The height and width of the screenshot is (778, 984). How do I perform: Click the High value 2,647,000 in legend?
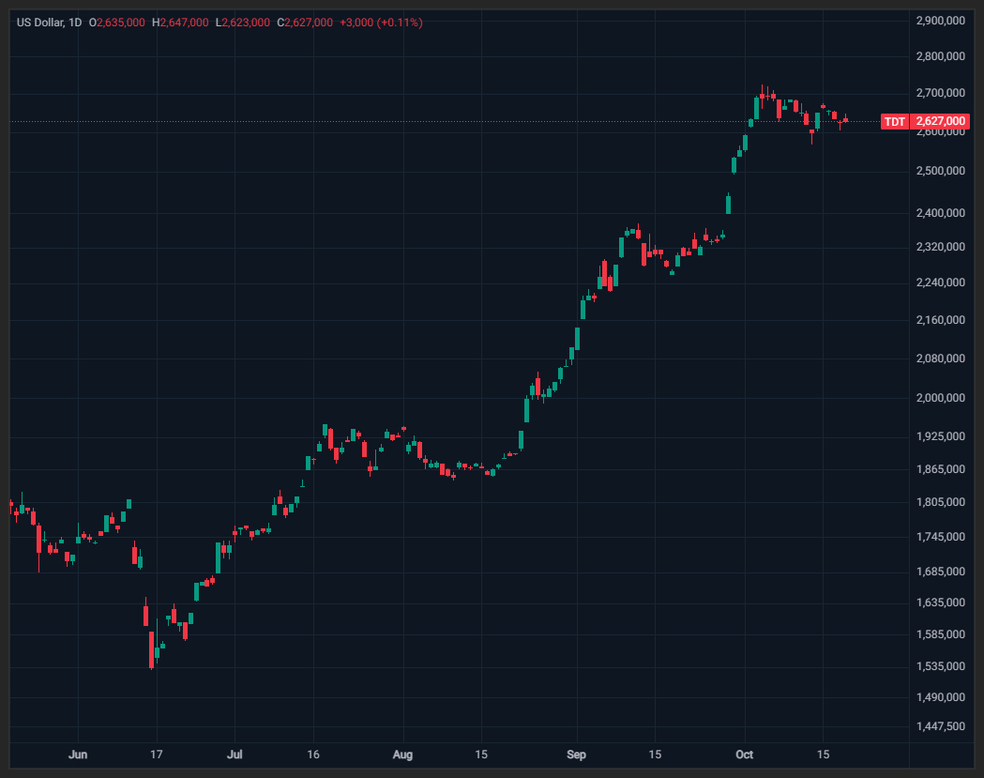coord(184,23)
